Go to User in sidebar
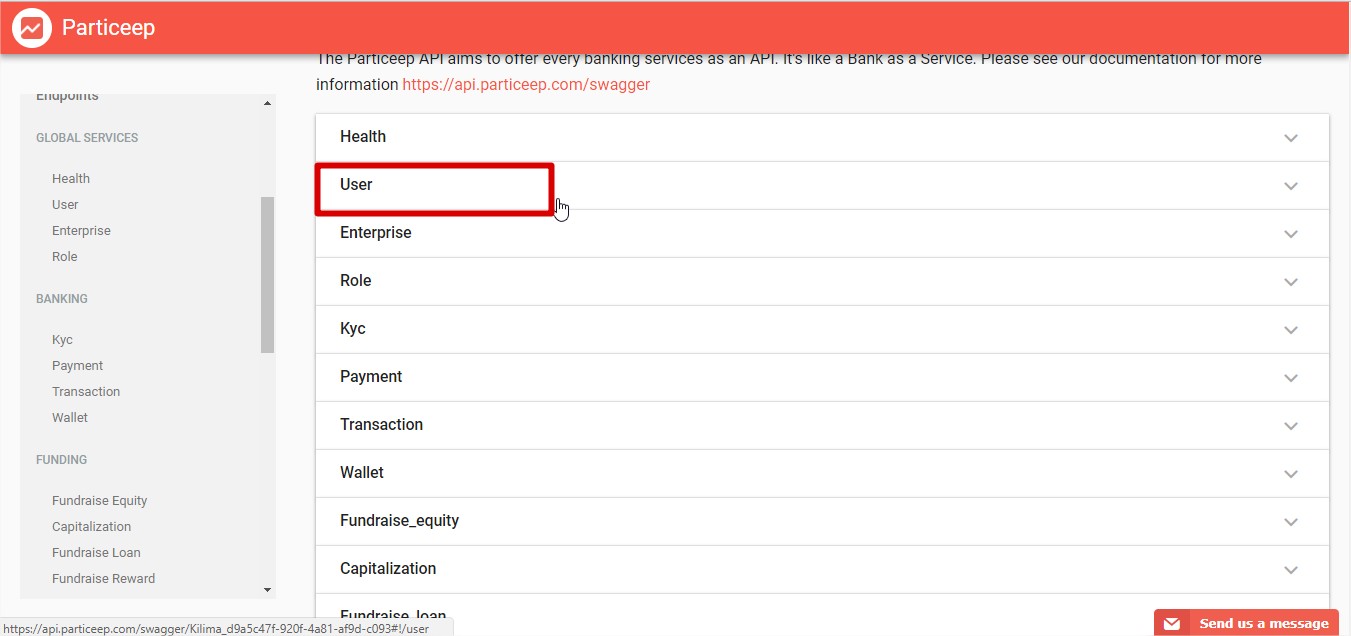This screenshot has height=636, width=1351. 65,204
